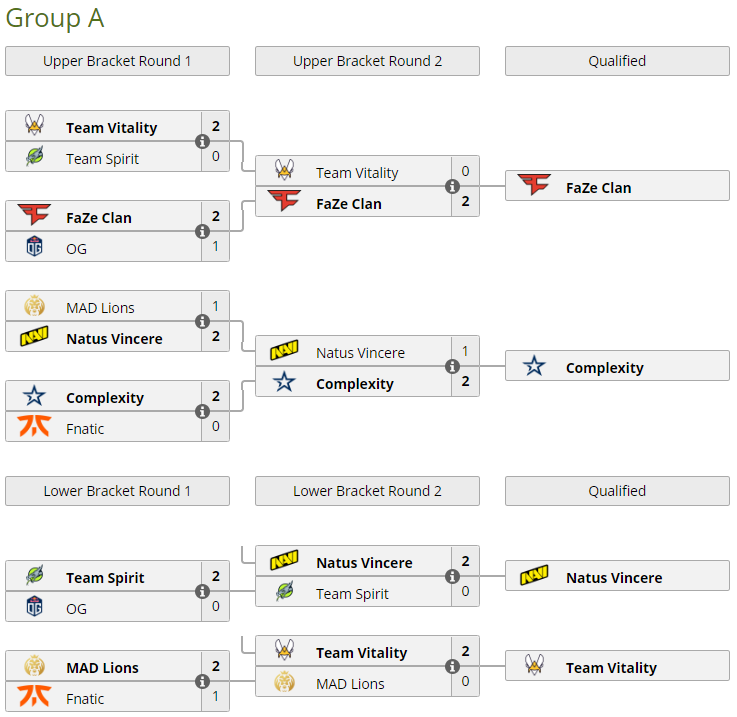Click the OG logo in upper round 1

click(34, 248)
